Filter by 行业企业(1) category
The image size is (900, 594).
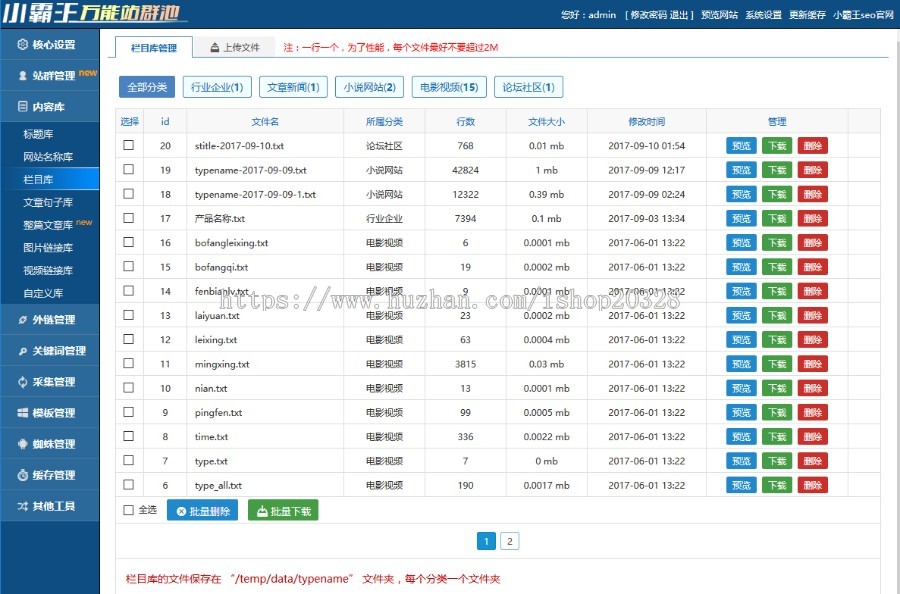pyautogui.click(x=217, y=87)
